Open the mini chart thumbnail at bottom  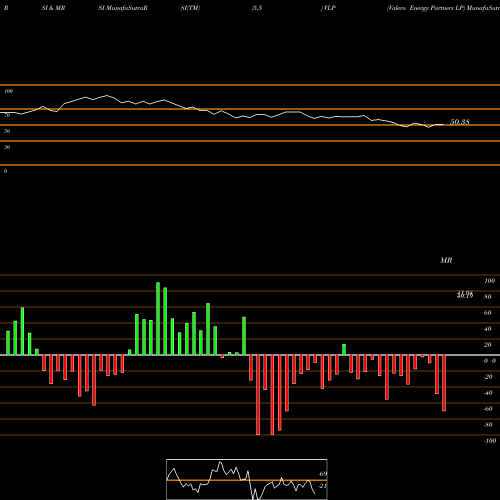[247, 479]
